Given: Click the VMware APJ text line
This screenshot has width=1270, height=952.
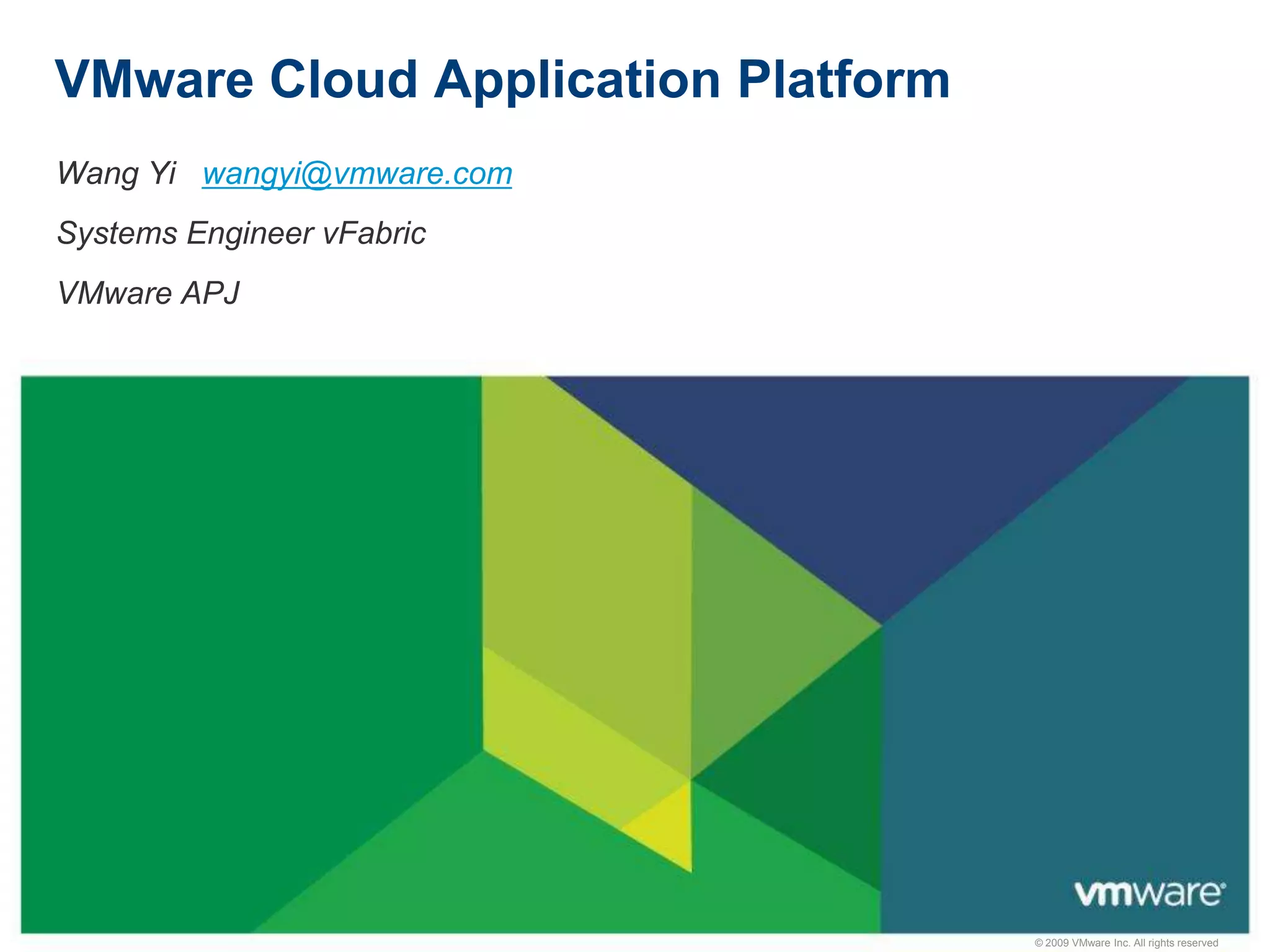Looking at the screenshot, I should pyautogui.click(x=148, y=293).
